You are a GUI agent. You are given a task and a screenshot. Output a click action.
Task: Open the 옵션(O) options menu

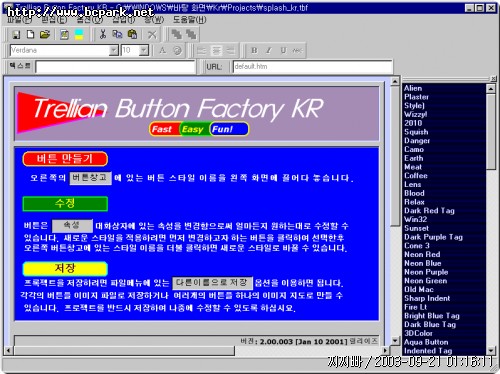point(90,20)
